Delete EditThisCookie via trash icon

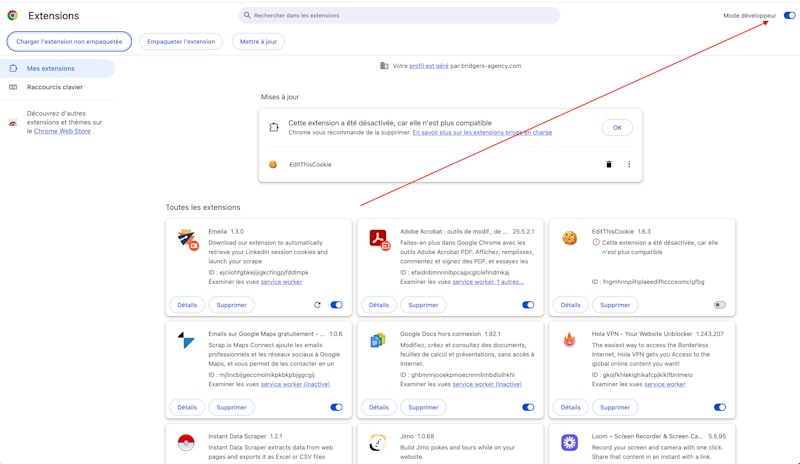(x=609, y=164)
